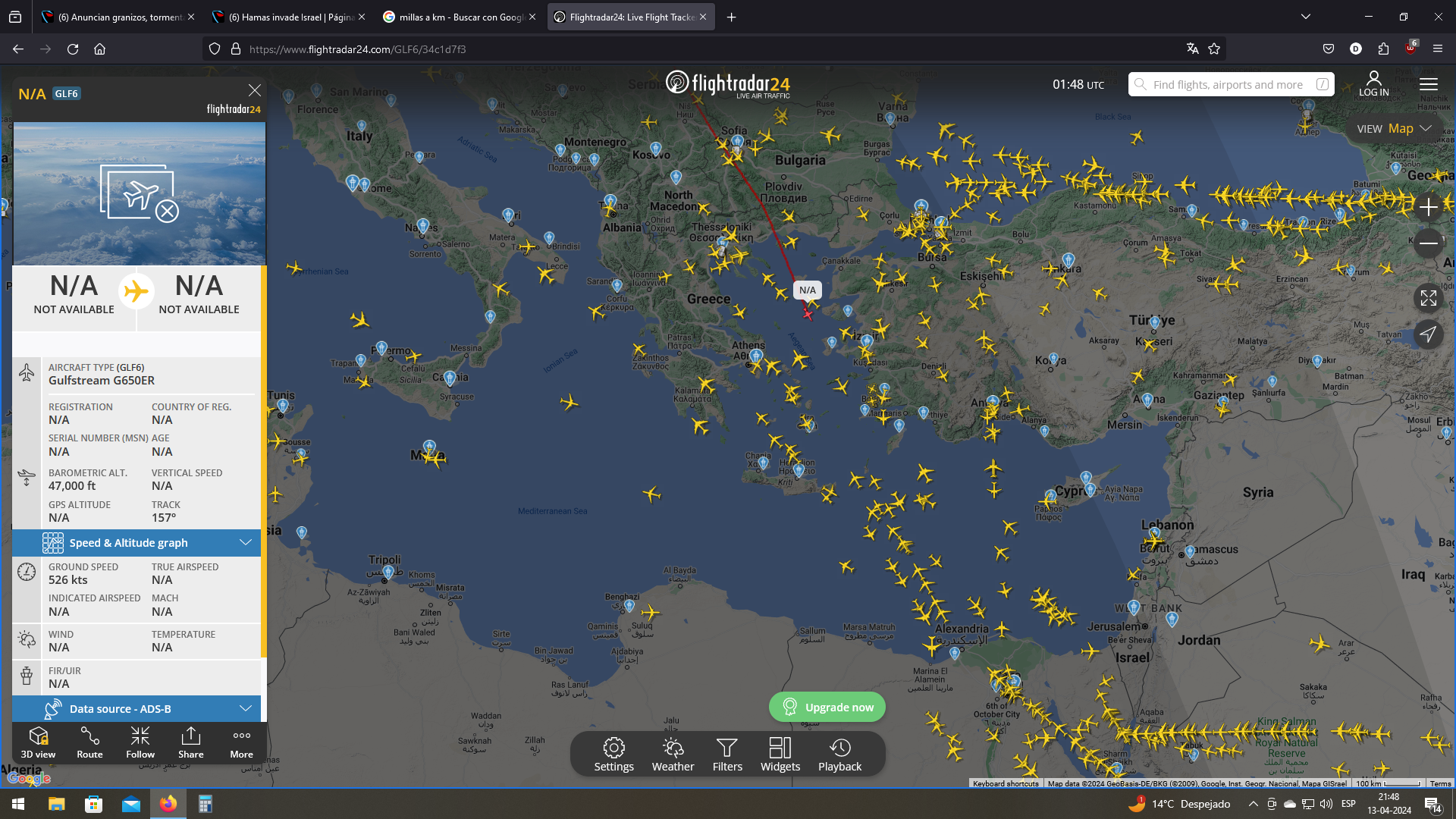Screen dimensions: 1456x819
Task: Open File Explorer from the taskbar
Action: (x=57, y=804)
